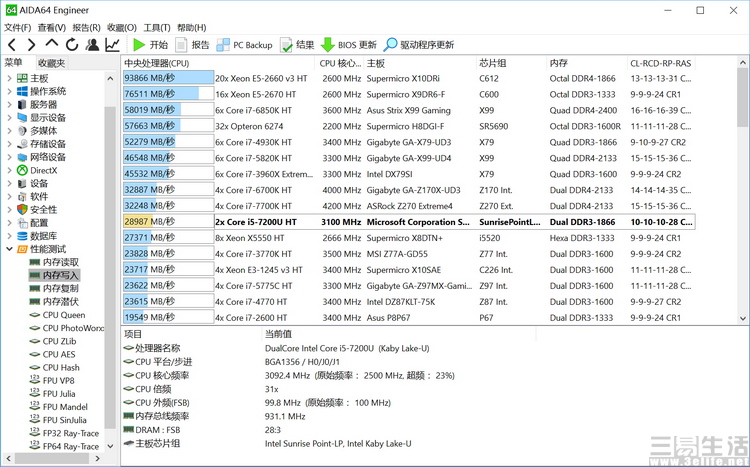Select the 19549 MB/秒 result bar
Screen dimensions: 750x467
coord(168,317)
